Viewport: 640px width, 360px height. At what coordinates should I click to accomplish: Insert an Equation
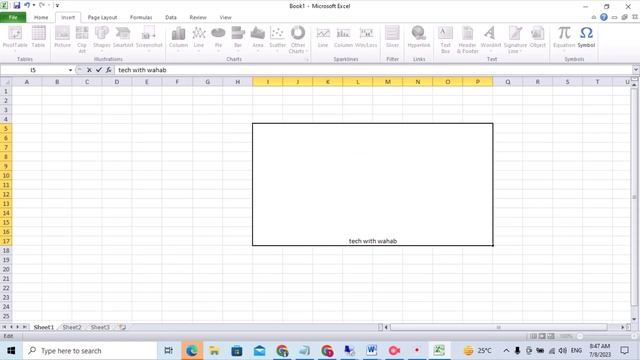coord(564,38)
